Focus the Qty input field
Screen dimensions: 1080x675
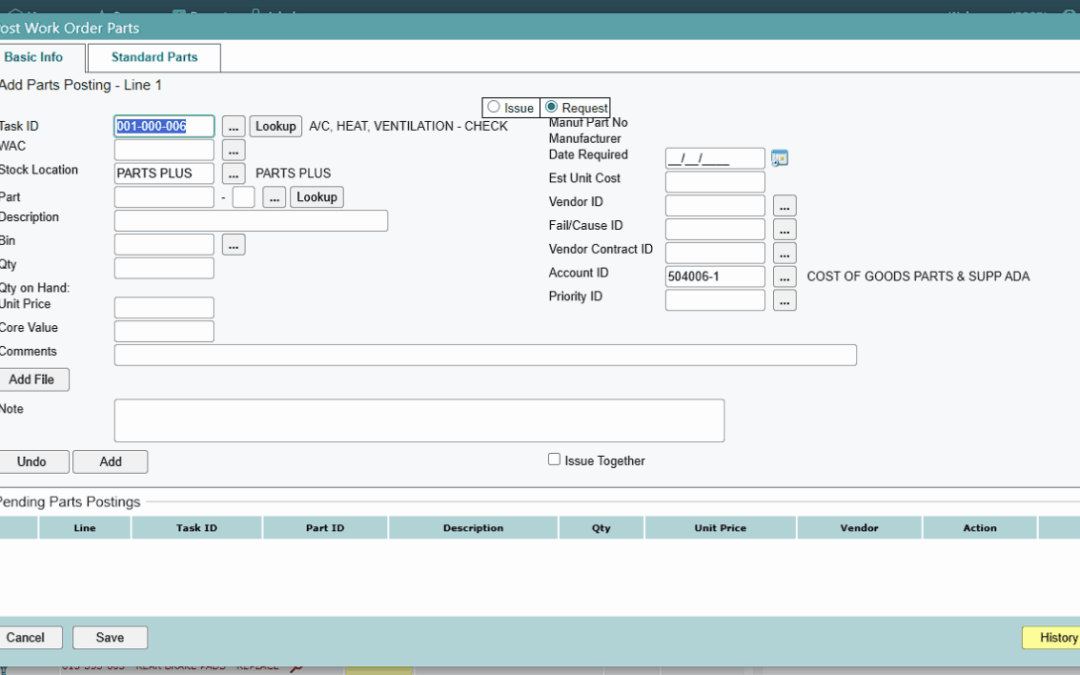tap(164, 269)
